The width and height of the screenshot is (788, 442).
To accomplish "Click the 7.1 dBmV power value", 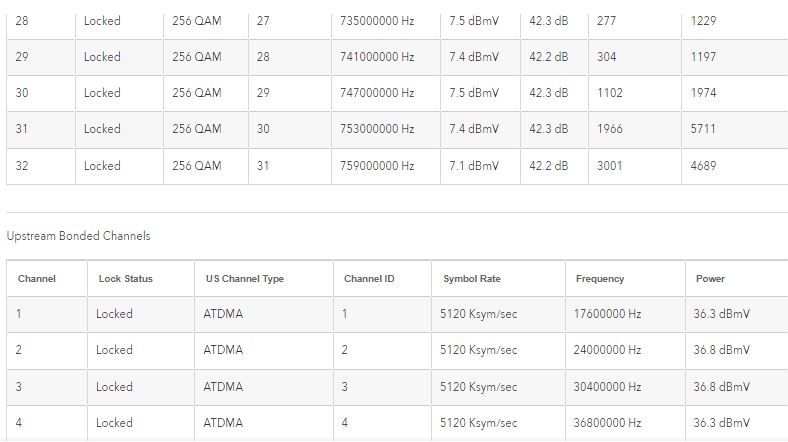I will tap(473, 165).
